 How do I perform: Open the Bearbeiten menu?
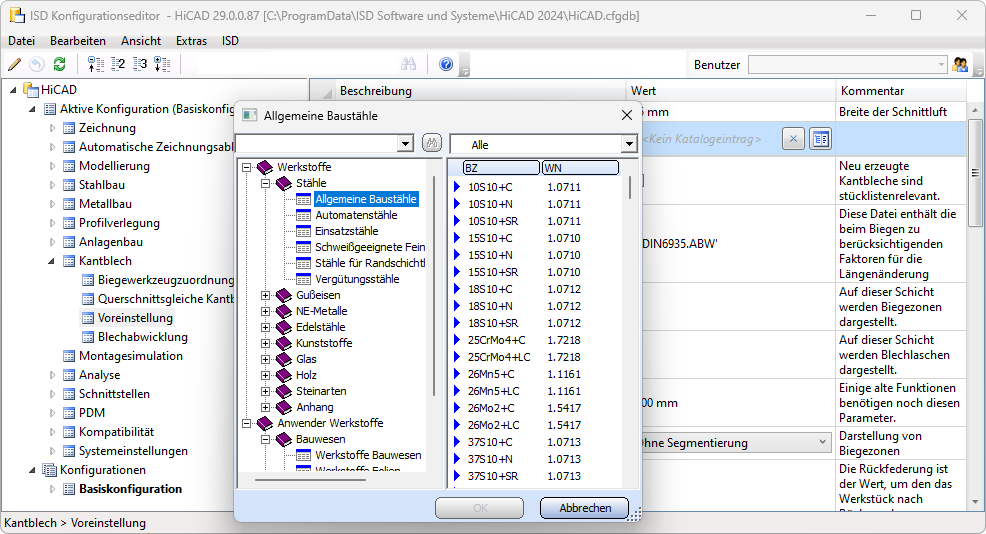tap(78, 40)
